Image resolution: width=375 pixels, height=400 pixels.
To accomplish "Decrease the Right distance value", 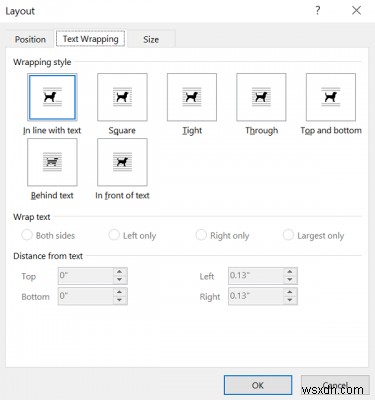I will (290, 300).
